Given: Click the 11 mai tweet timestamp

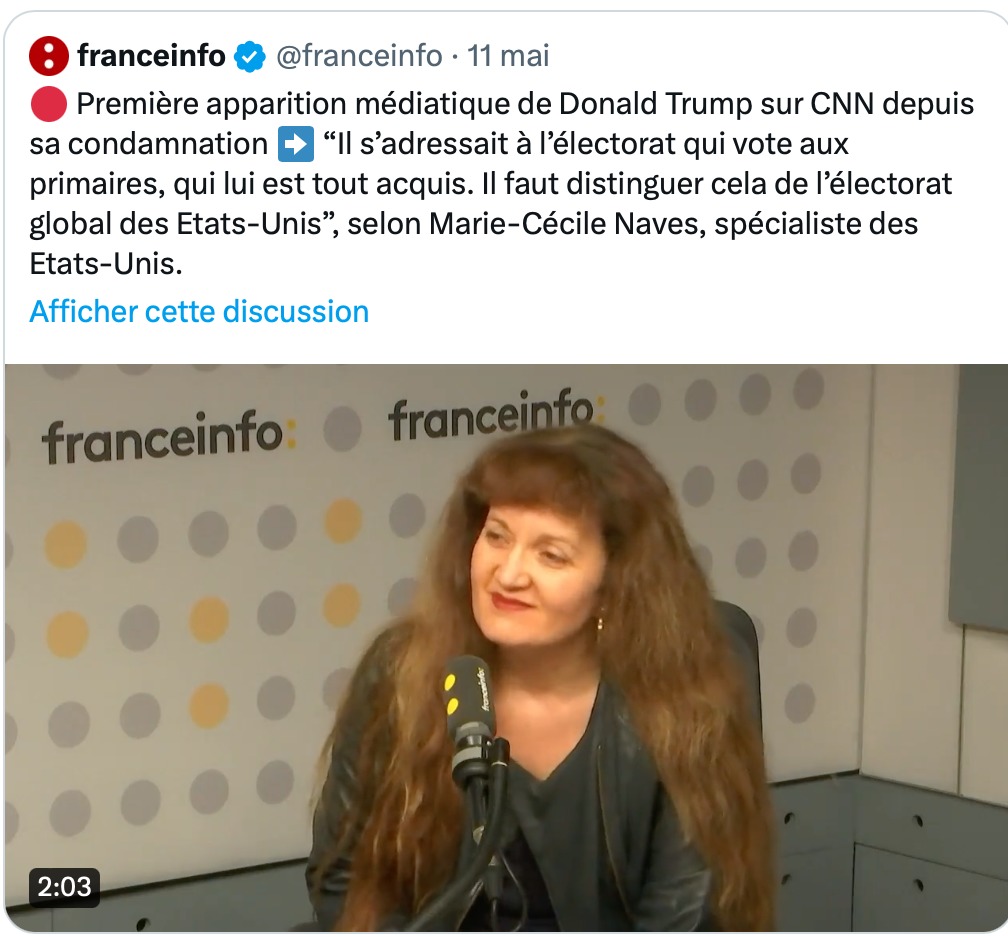Looking at the screenshot, I should click(508, 56).
